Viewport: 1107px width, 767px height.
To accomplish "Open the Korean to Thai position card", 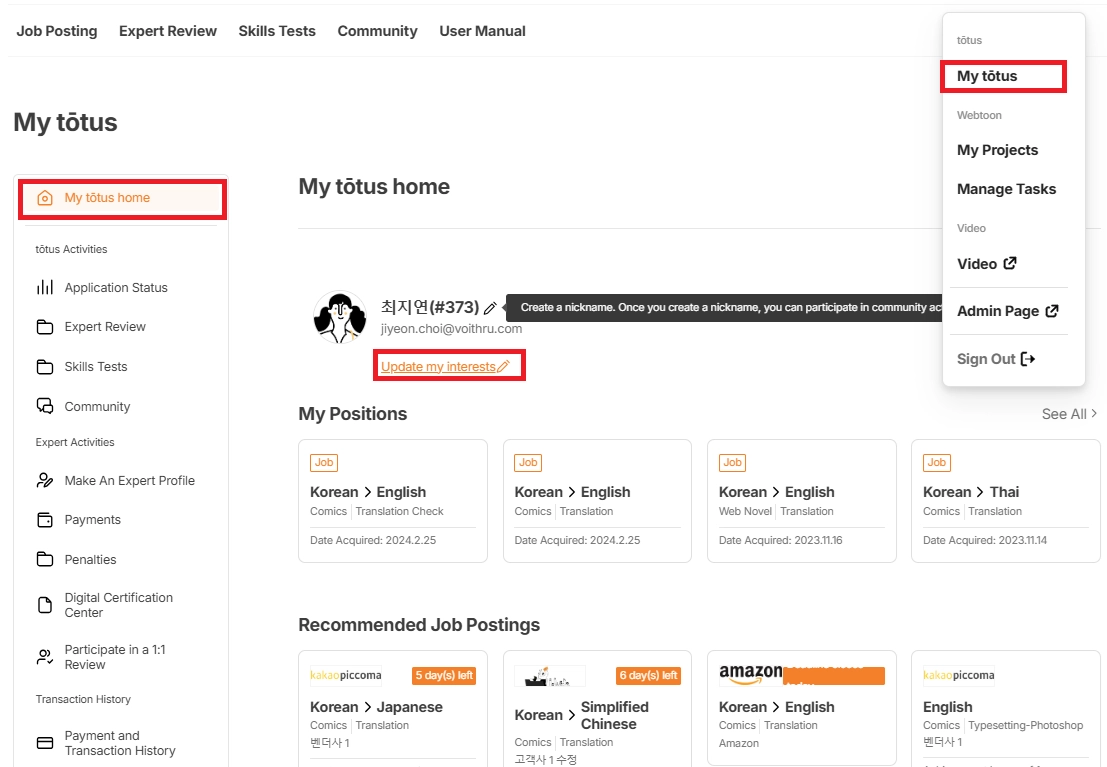I will pyautogui.click(x=1005, y=501).
